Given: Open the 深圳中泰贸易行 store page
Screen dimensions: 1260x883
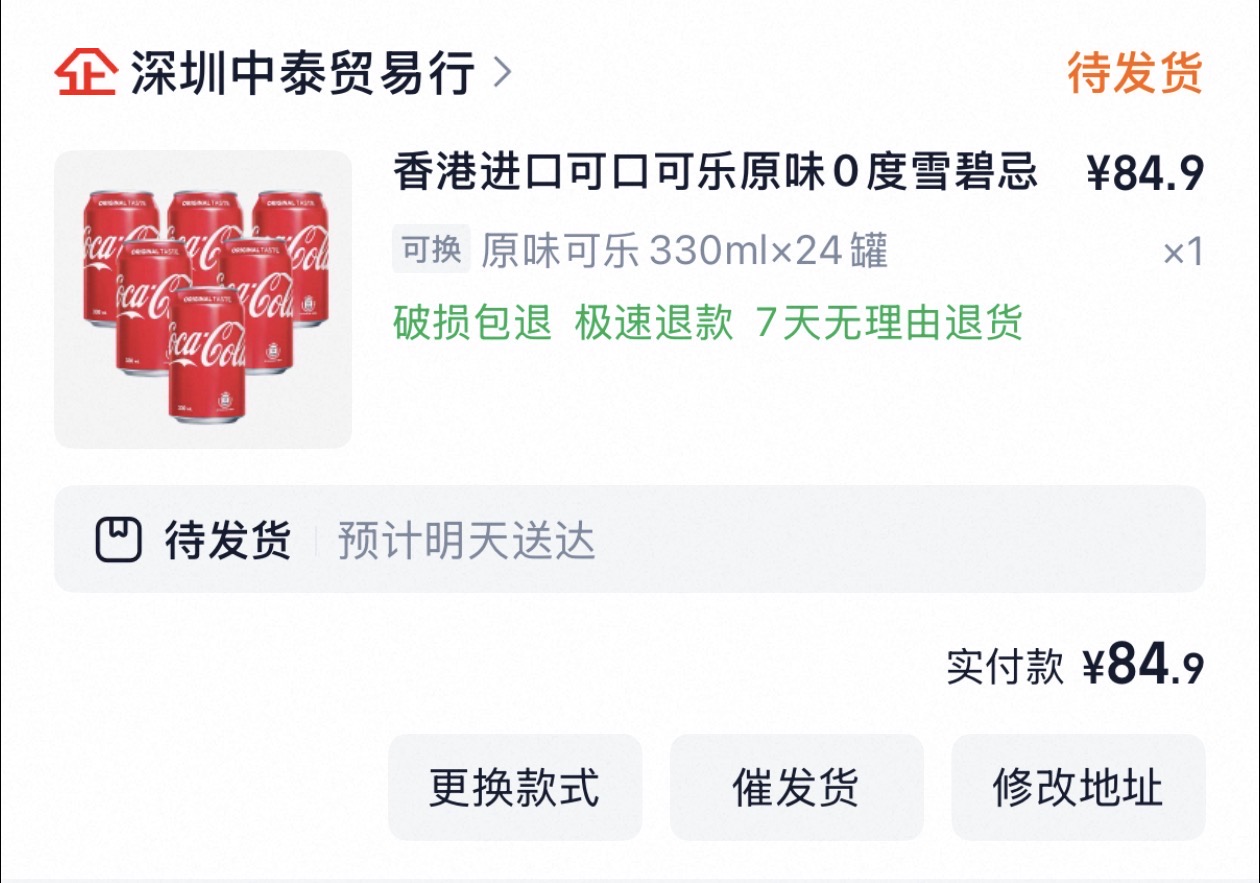Looking at the screenshot, I should point(302,73).
